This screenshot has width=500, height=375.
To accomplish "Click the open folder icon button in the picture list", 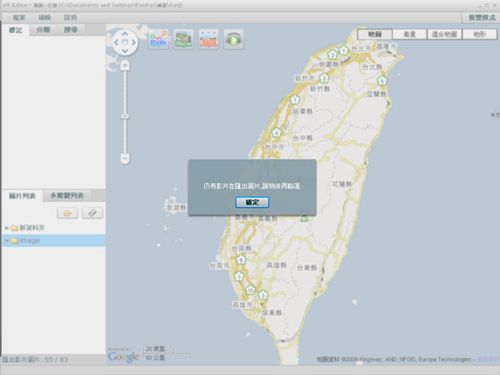I will click(68, 213).
